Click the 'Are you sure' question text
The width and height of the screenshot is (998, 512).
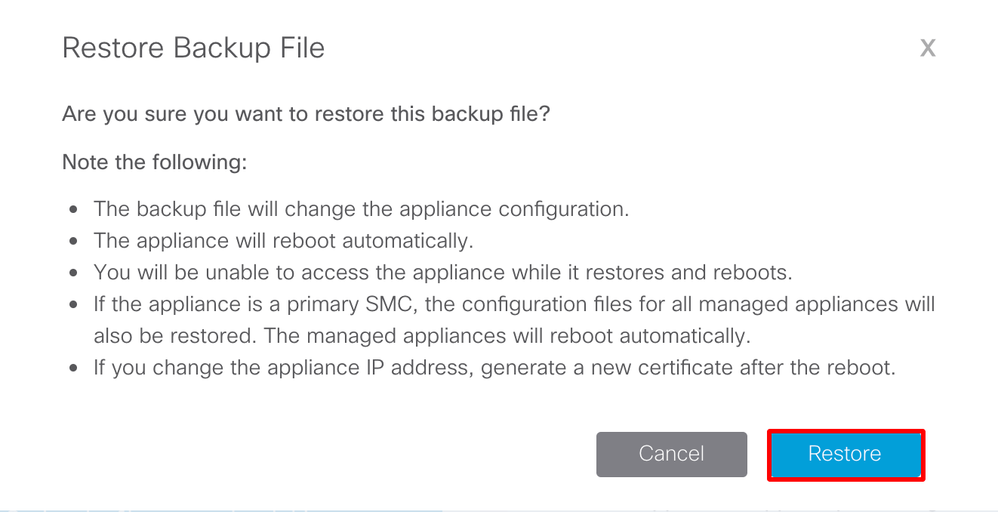[306, 114]
